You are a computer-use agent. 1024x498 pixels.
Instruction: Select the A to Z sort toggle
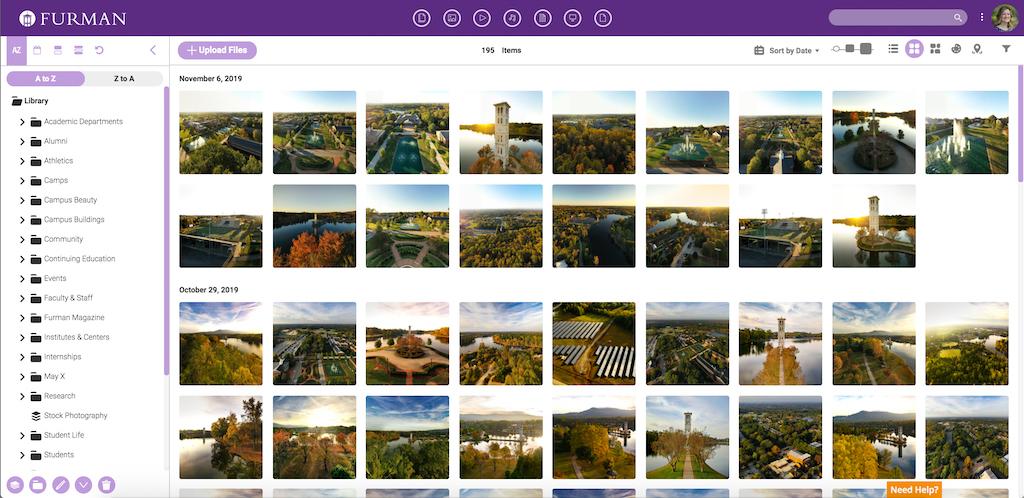coord(46,79)
